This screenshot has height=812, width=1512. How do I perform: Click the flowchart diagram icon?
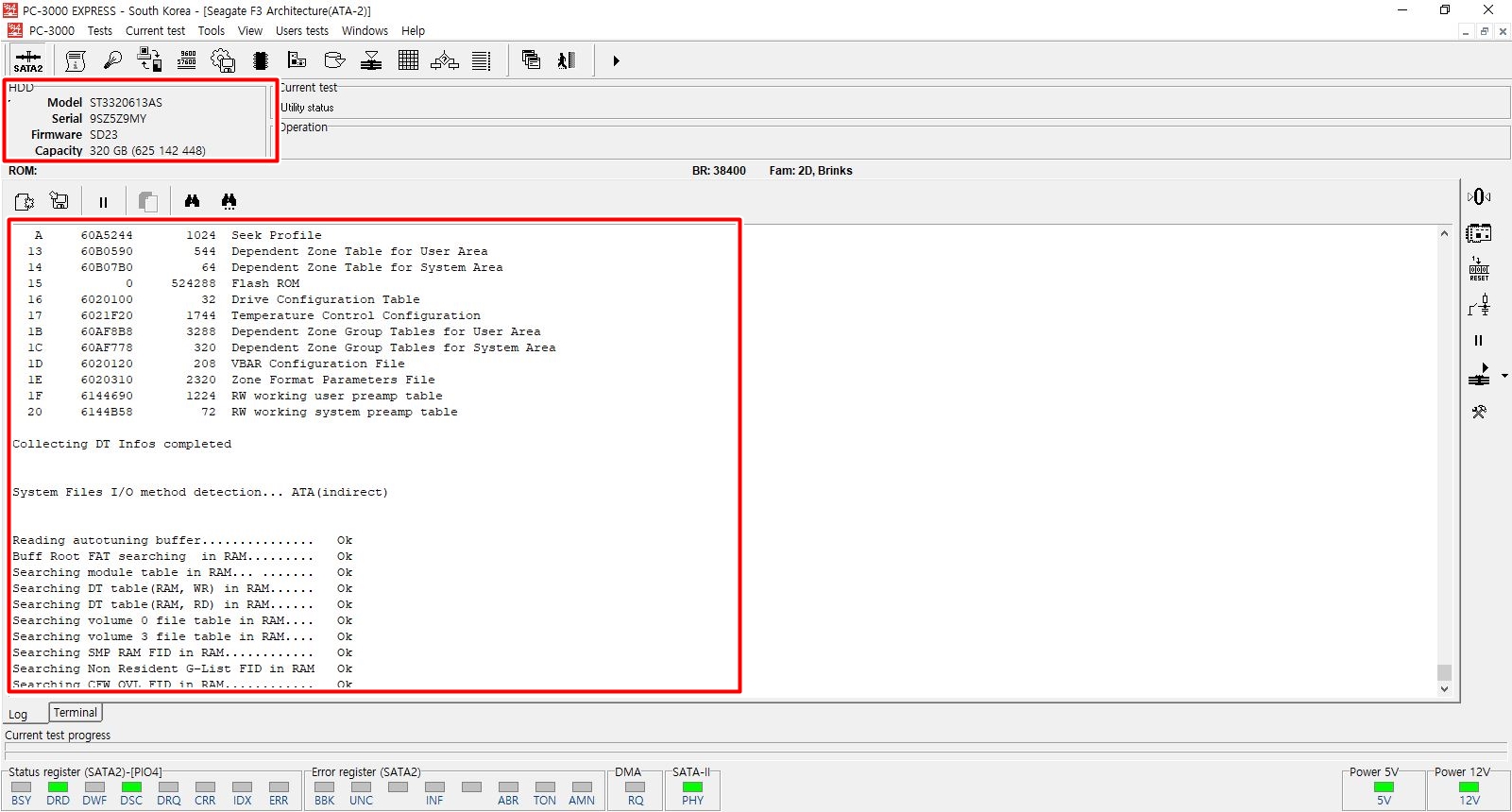pyautogui.click(x=445, y=60)
